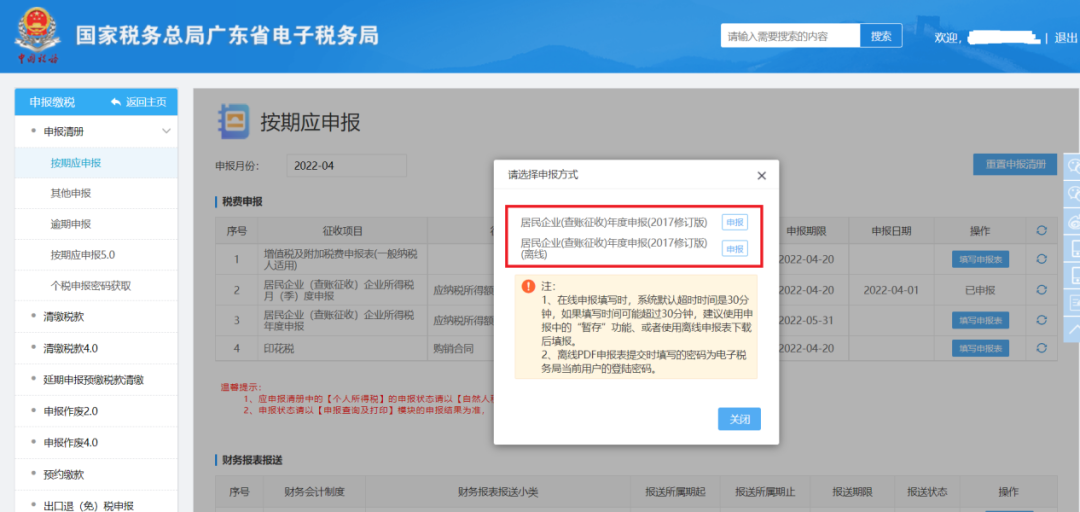Refresh the 企业所得税年度申报 row
Viewport: 1080px width, 512px height.
coord(1041,320)
